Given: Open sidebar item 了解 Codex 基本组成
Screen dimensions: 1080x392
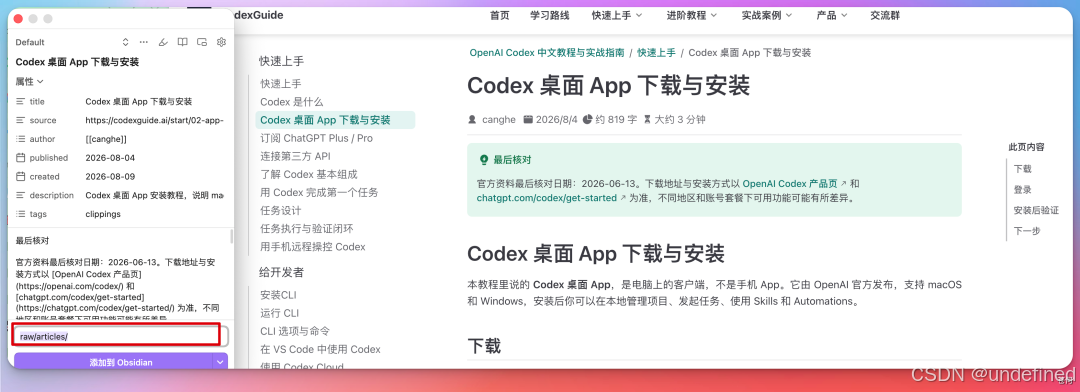Looking at the screenshot, I should tap(309, 174).
